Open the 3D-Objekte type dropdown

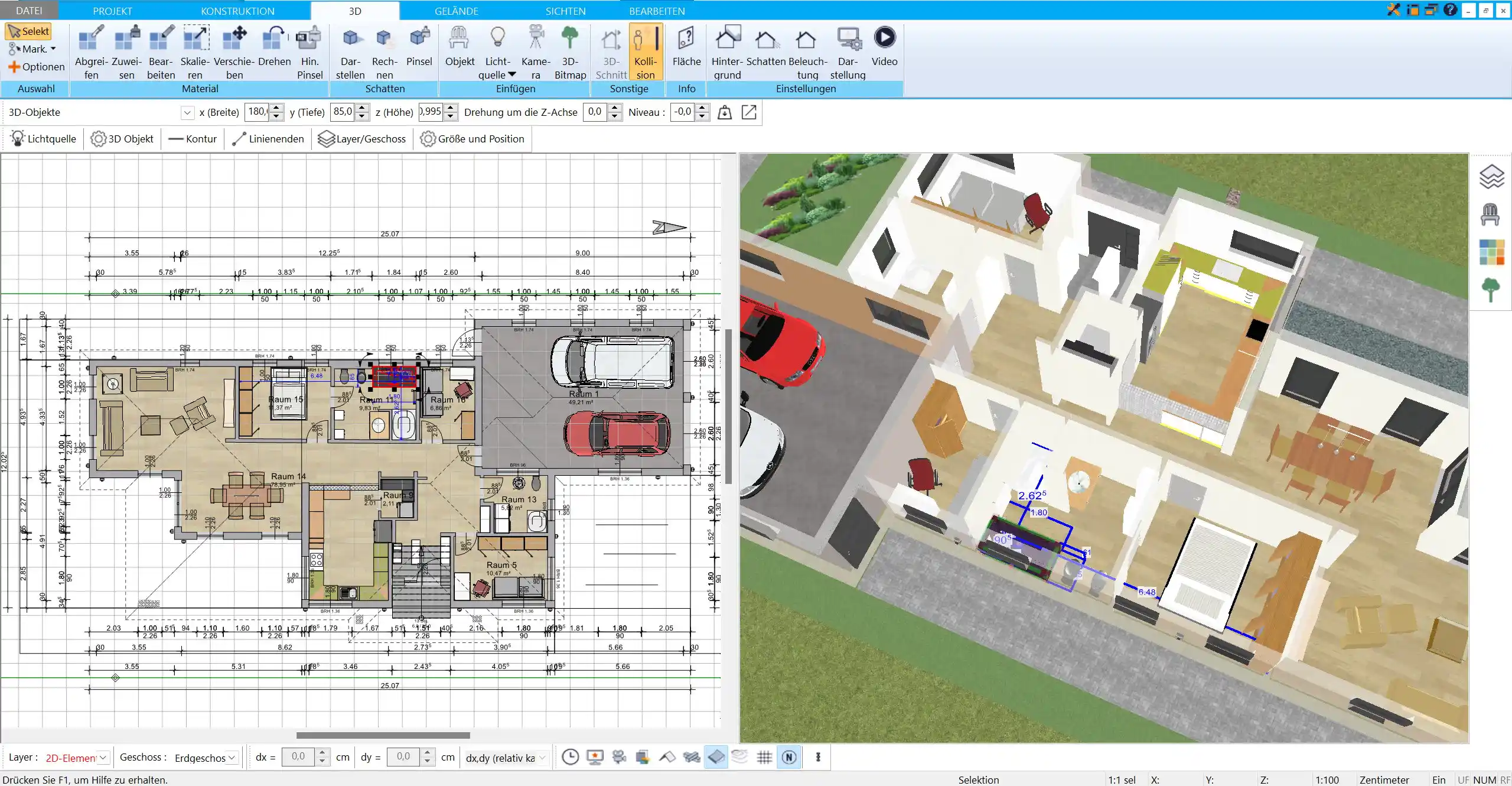click(x=187, y=112)
